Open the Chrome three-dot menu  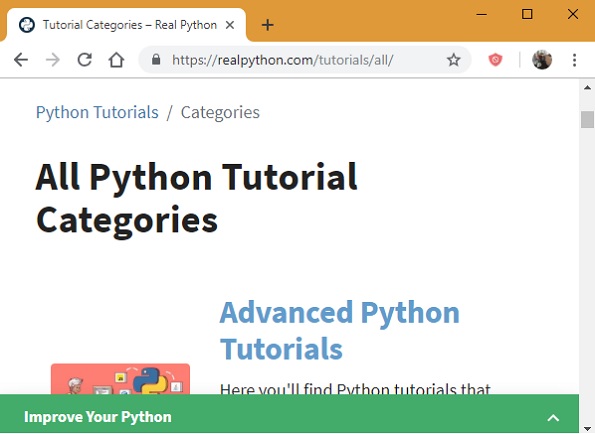coord(575,60)
